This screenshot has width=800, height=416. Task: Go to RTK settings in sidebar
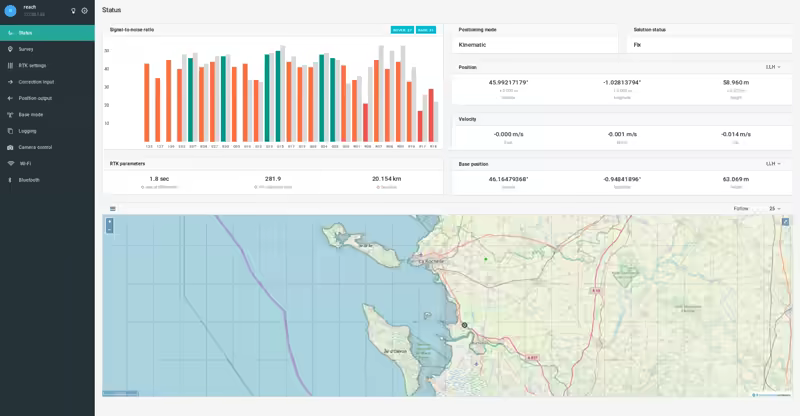coord(32,65)
